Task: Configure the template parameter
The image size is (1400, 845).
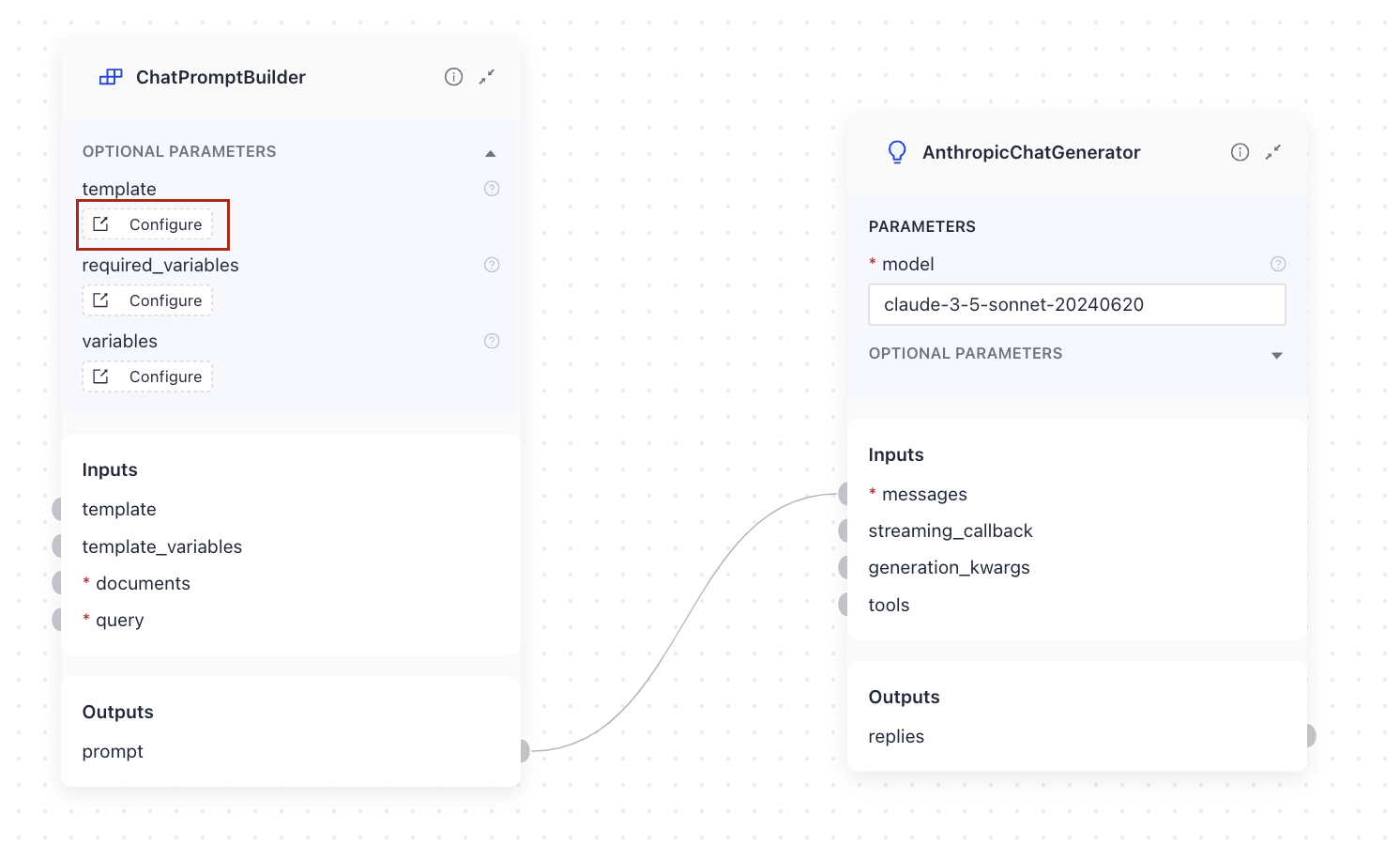Action: pos(153,223)
